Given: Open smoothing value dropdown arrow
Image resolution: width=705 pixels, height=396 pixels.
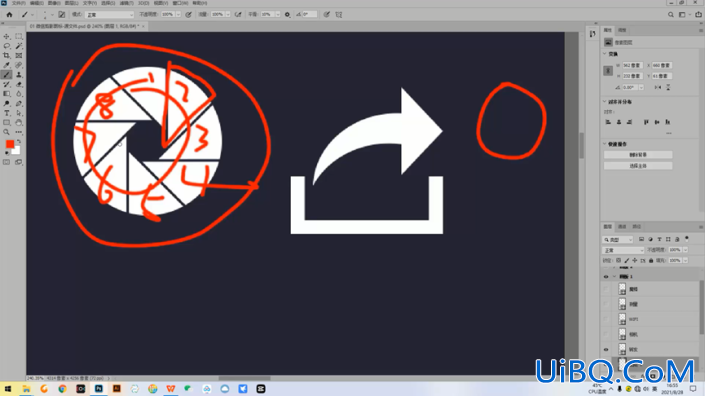Looking at the screenshot, I should 277,14.
